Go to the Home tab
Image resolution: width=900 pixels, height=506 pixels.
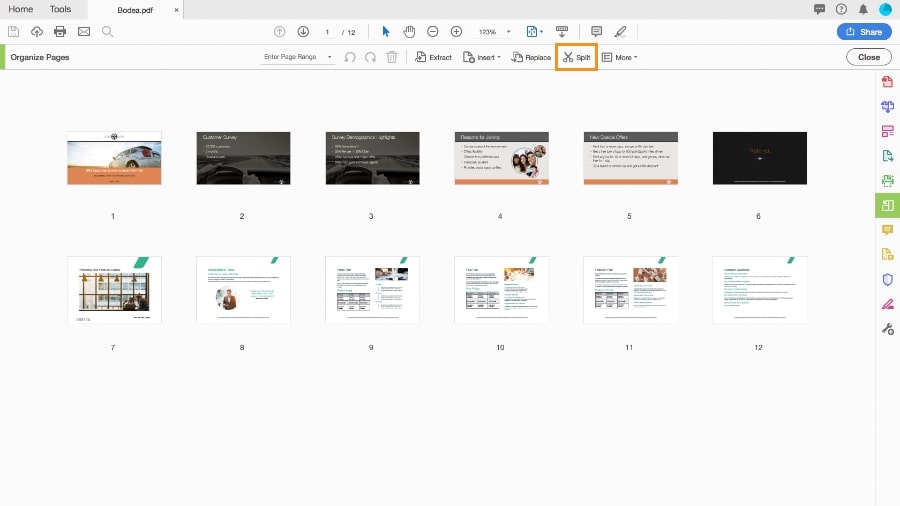[x=21, y=9]
